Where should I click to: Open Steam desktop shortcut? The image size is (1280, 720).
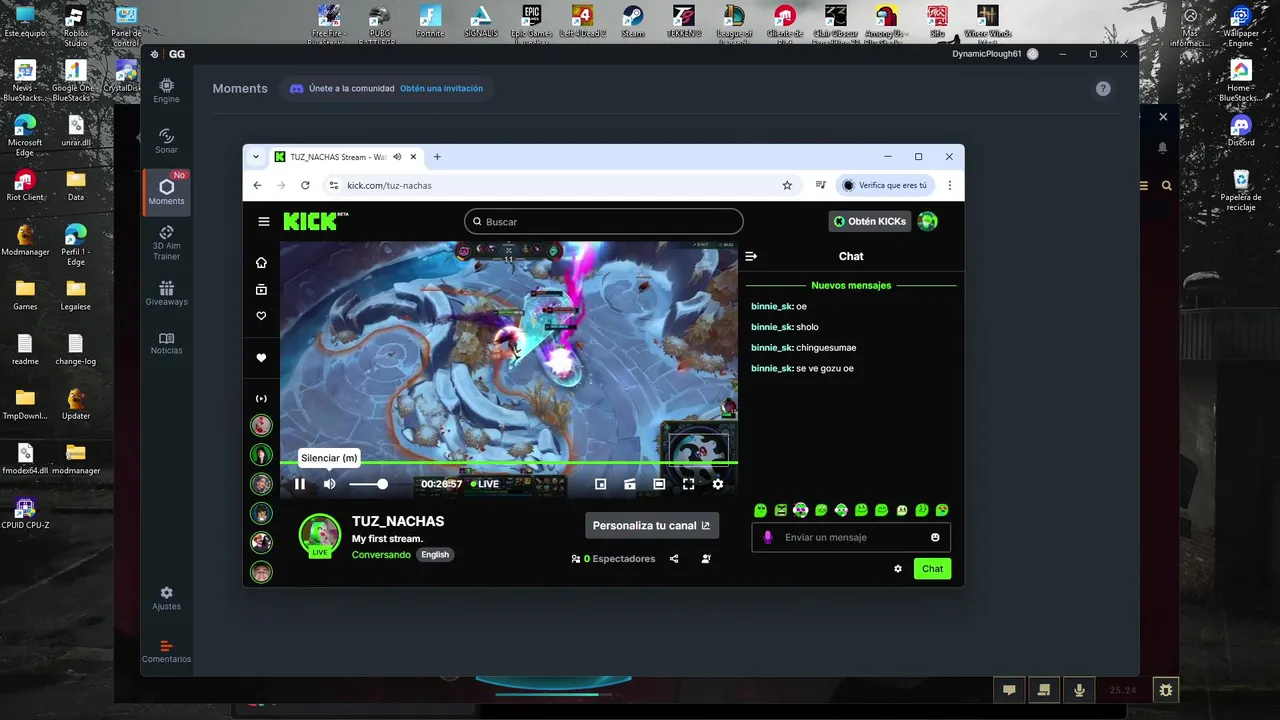633,21
